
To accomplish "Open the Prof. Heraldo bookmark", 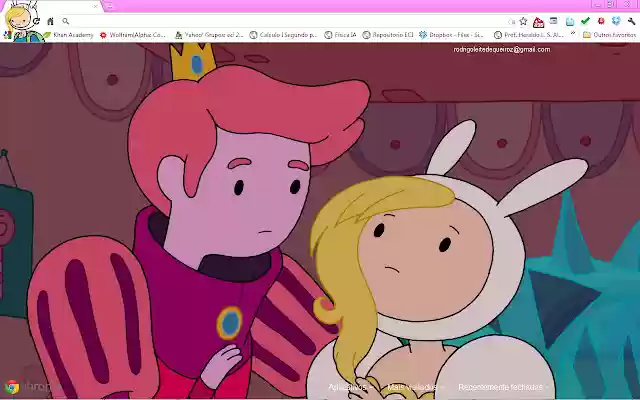I will 529,35.
